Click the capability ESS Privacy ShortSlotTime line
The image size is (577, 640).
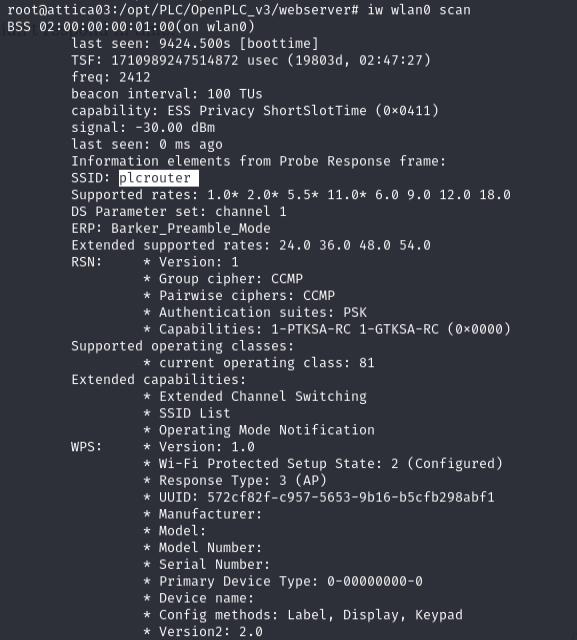pos(255,111)
